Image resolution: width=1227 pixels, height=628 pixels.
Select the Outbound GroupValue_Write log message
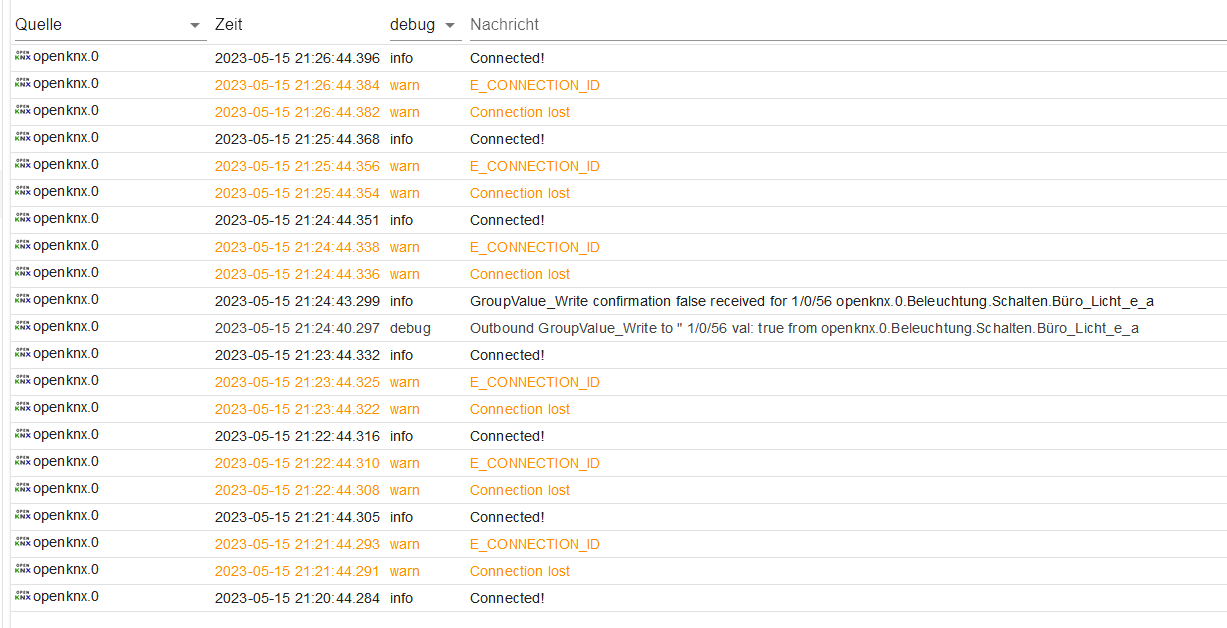coord(804,328)
